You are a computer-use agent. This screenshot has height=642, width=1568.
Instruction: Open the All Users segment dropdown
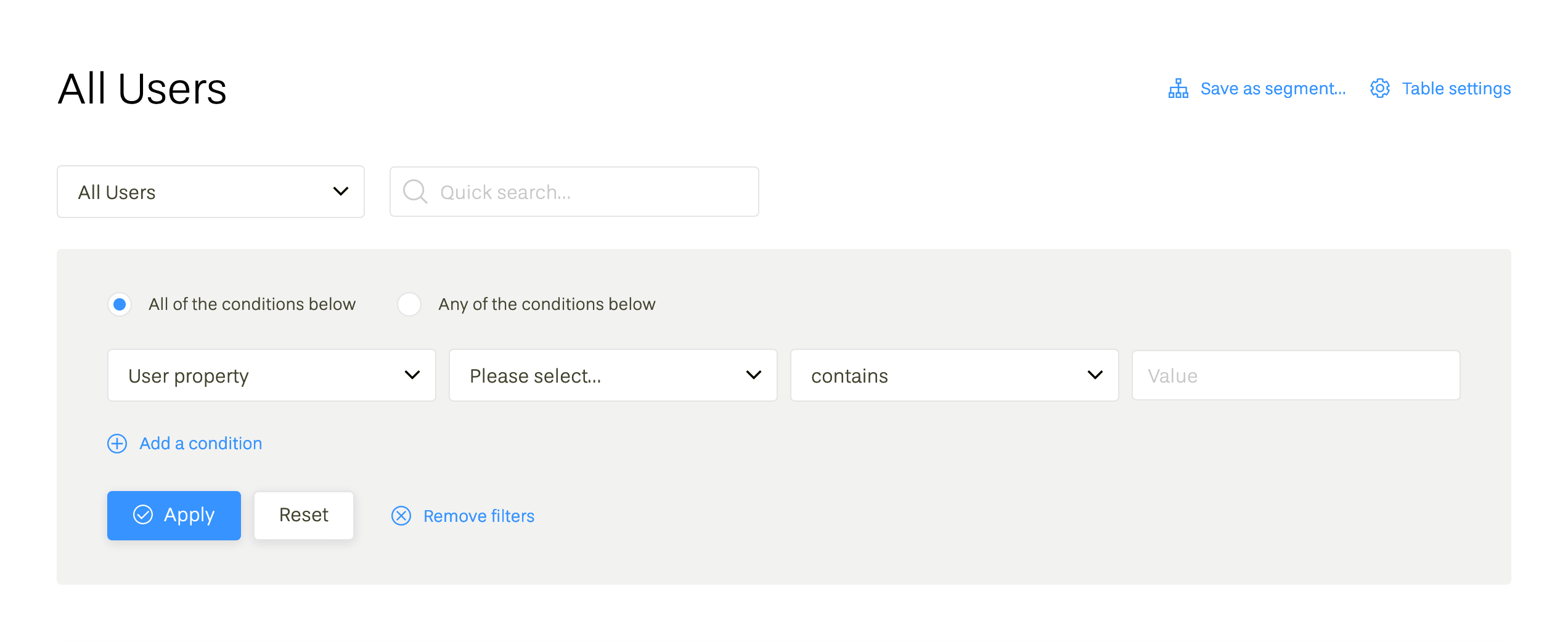click(x=210, y=192)
